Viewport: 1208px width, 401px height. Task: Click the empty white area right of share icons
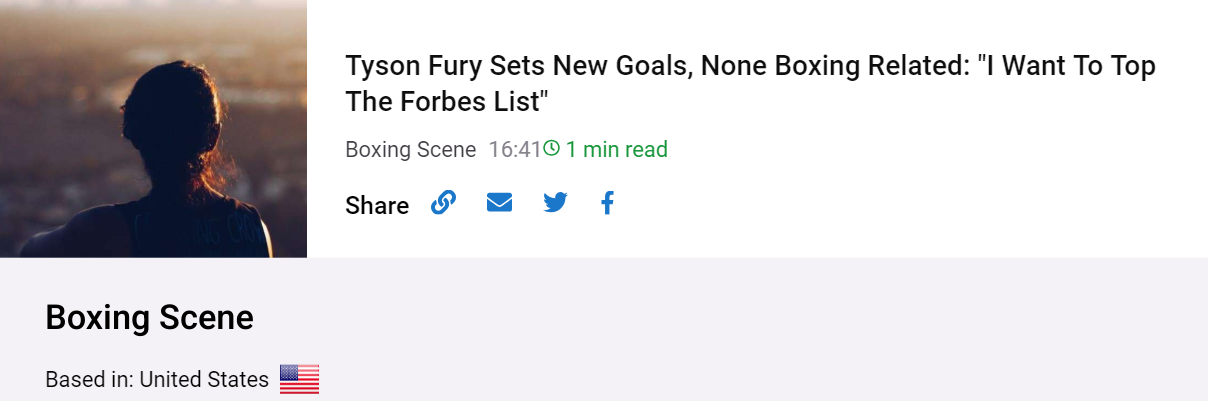coord(900,205)
